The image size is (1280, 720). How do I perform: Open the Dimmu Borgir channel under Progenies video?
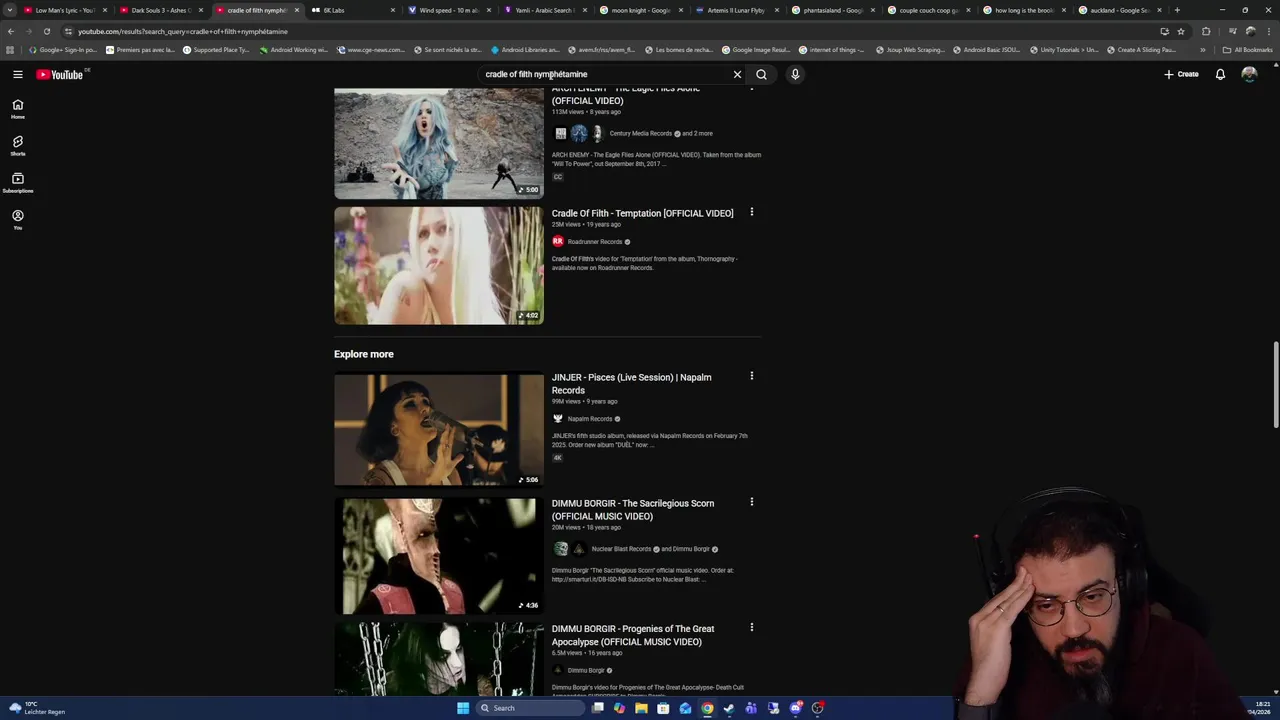(x=586, y=671)
